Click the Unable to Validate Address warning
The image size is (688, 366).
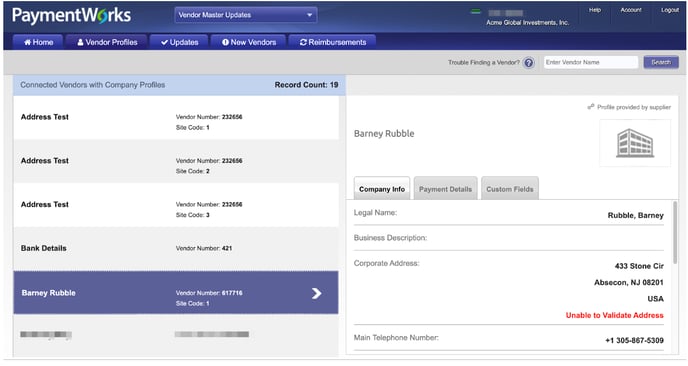(614, 315)
